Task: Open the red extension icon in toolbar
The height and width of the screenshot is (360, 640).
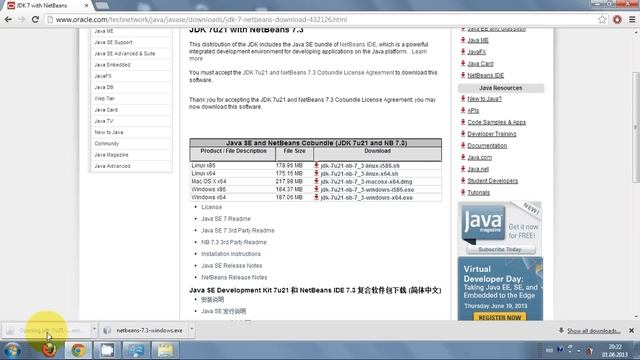Action: click(x=617, y=19)
